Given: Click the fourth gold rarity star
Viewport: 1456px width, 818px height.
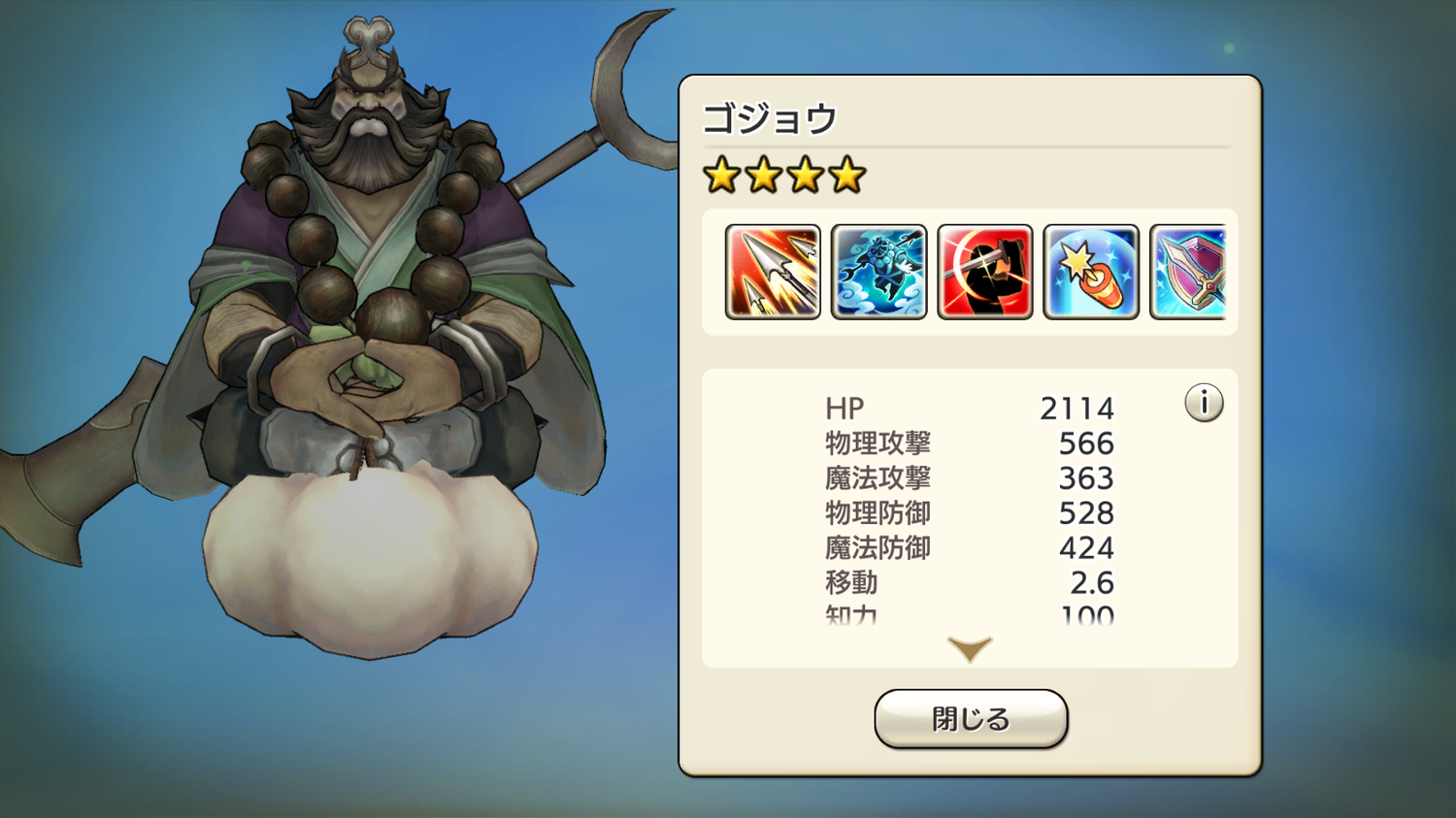Looking at the screenshot, I should (x=847, y=176).
